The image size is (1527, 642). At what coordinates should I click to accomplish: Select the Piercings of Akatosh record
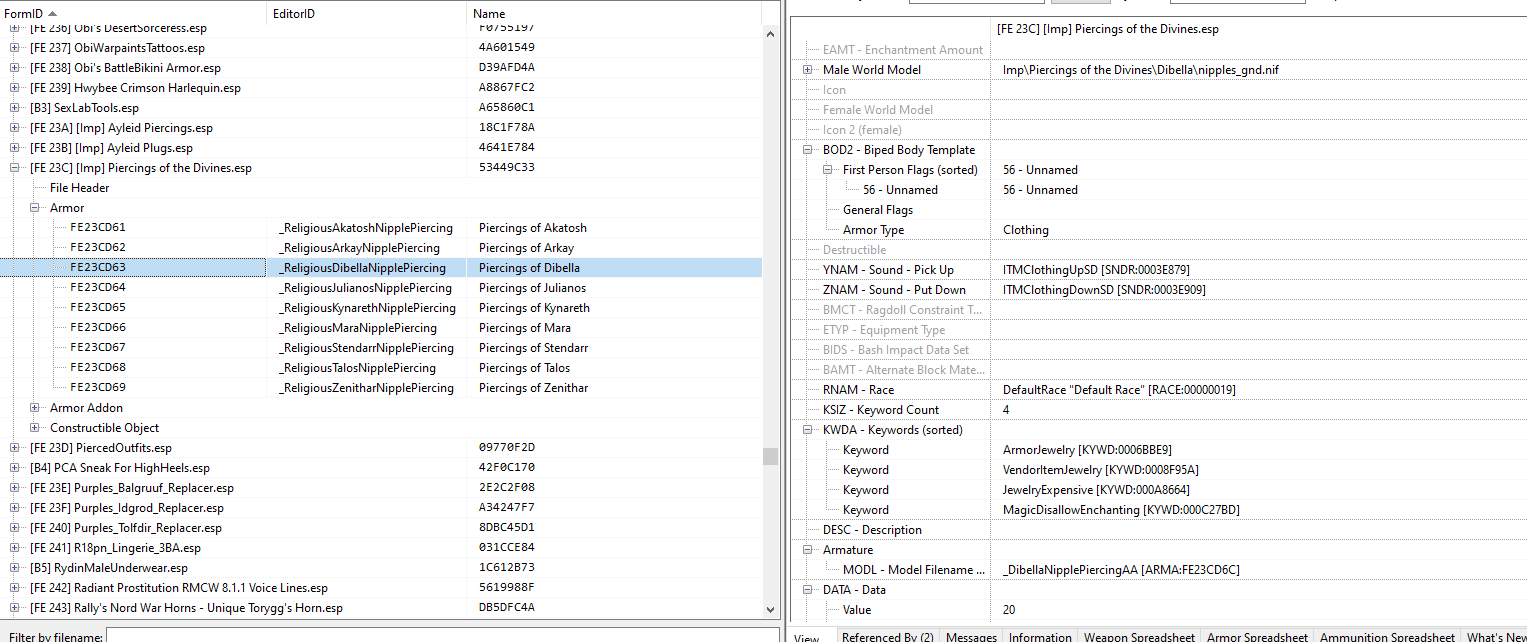381,228
